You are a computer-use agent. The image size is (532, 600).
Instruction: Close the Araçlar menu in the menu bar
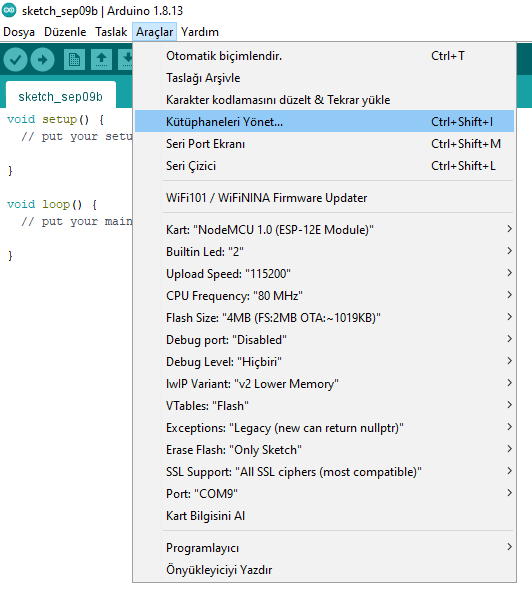click(x=155, y=32)
